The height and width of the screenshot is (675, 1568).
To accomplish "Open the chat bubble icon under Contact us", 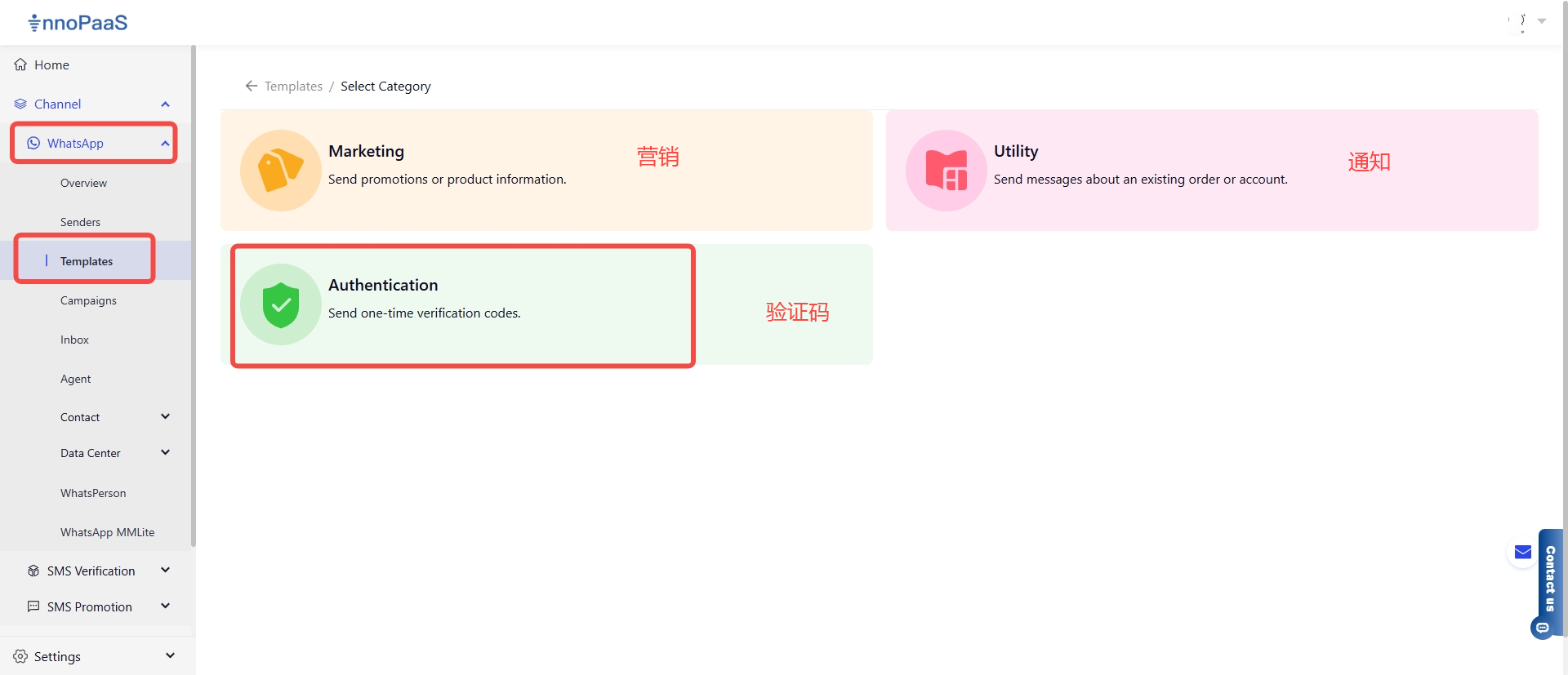I will click(x=1542, y=628).
